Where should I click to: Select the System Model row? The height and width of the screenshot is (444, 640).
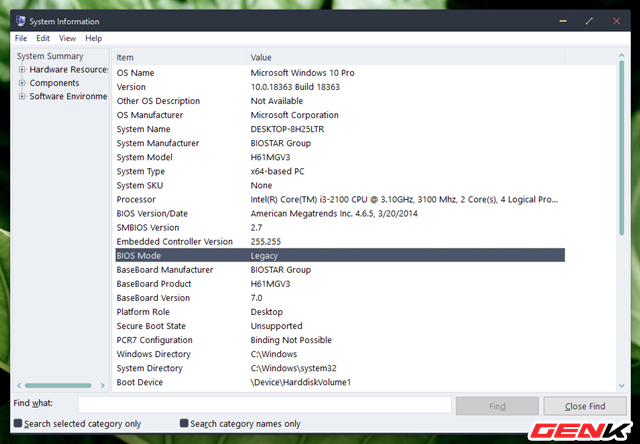click(x=340, y=157)
